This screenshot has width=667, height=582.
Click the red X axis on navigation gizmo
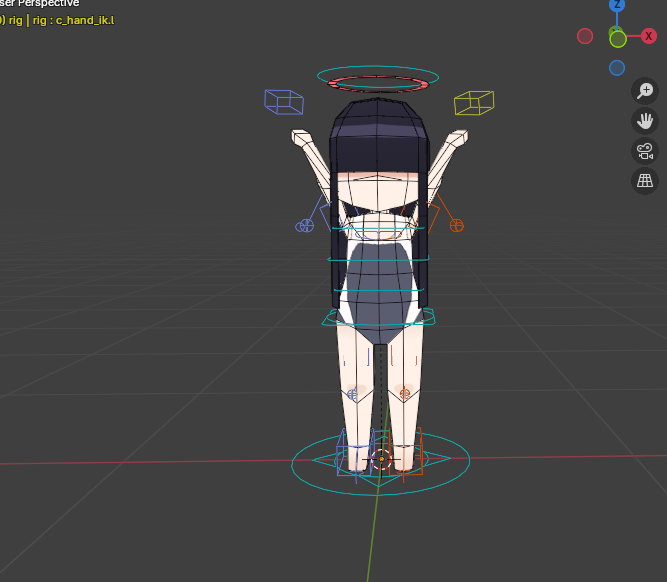pos(649,36)
